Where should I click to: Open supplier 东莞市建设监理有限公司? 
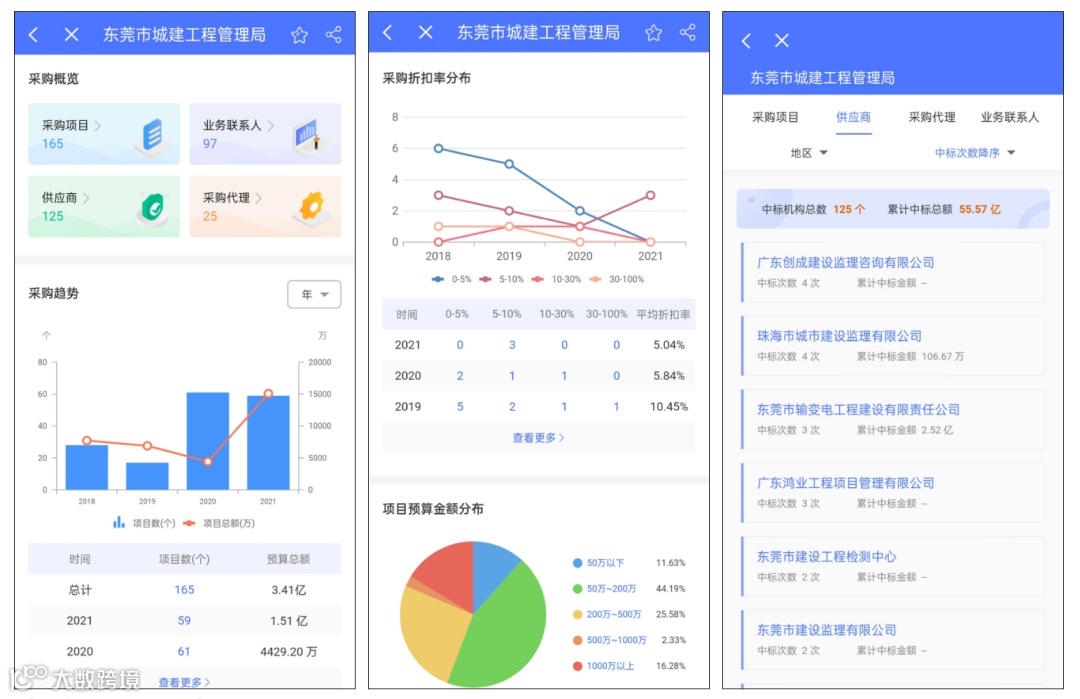(x=893, y=640)
